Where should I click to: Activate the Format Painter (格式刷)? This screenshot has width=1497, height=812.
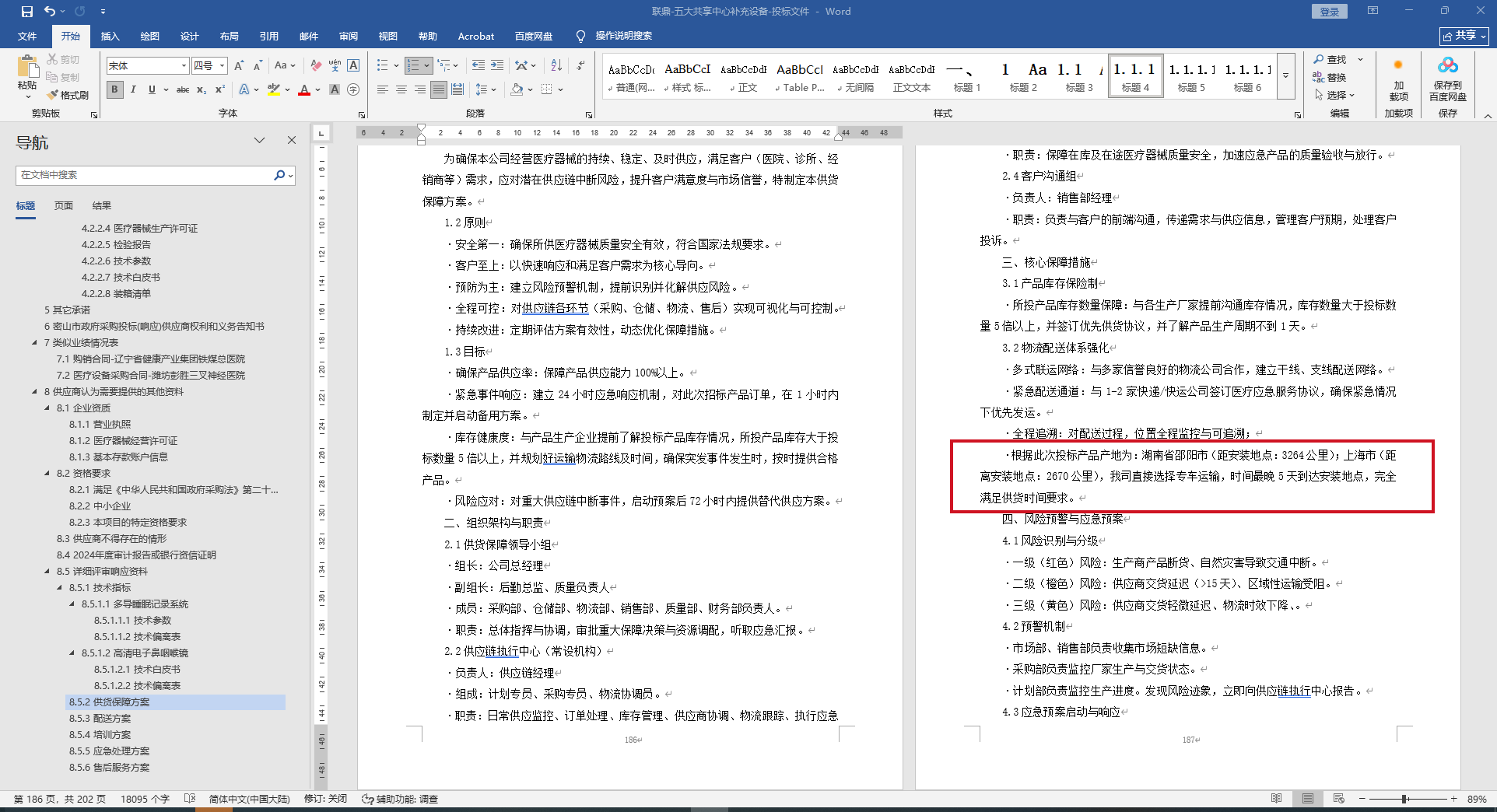(68, 95)
